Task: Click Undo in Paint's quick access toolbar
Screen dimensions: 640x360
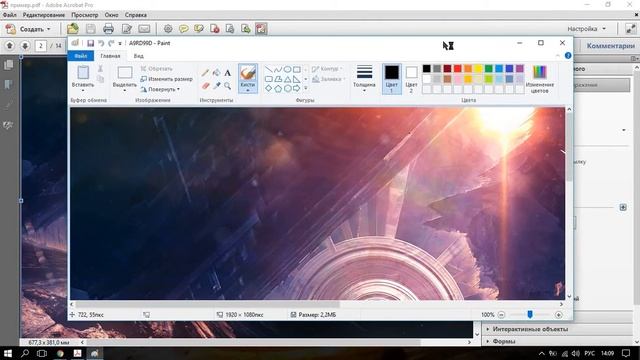Action: [101, 43]
